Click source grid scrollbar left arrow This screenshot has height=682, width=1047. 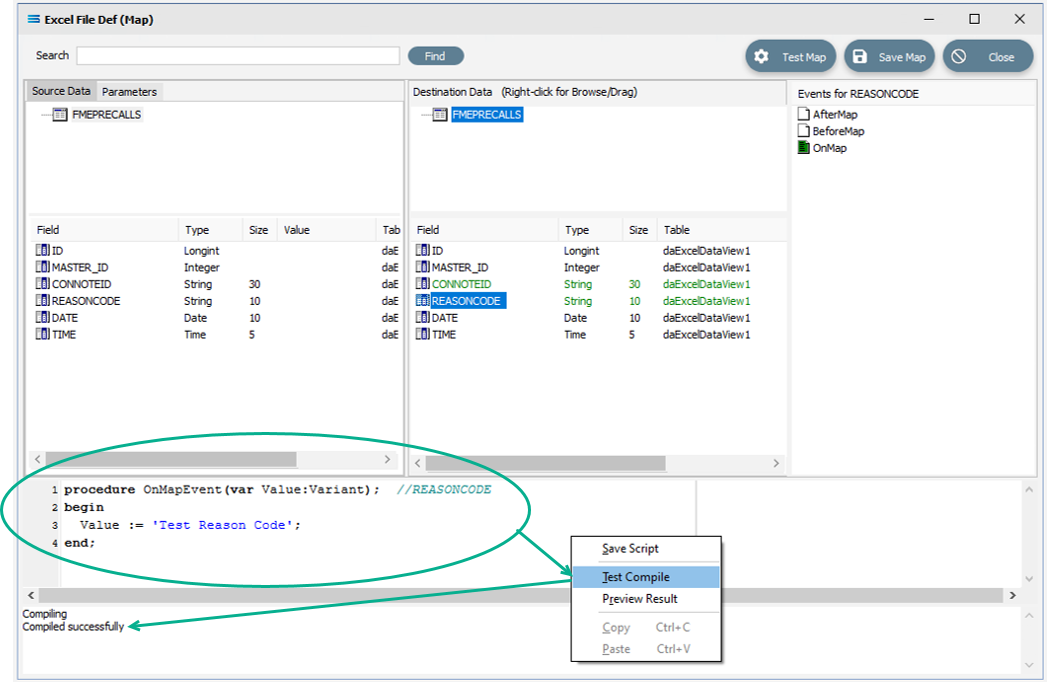pos(38,459)
